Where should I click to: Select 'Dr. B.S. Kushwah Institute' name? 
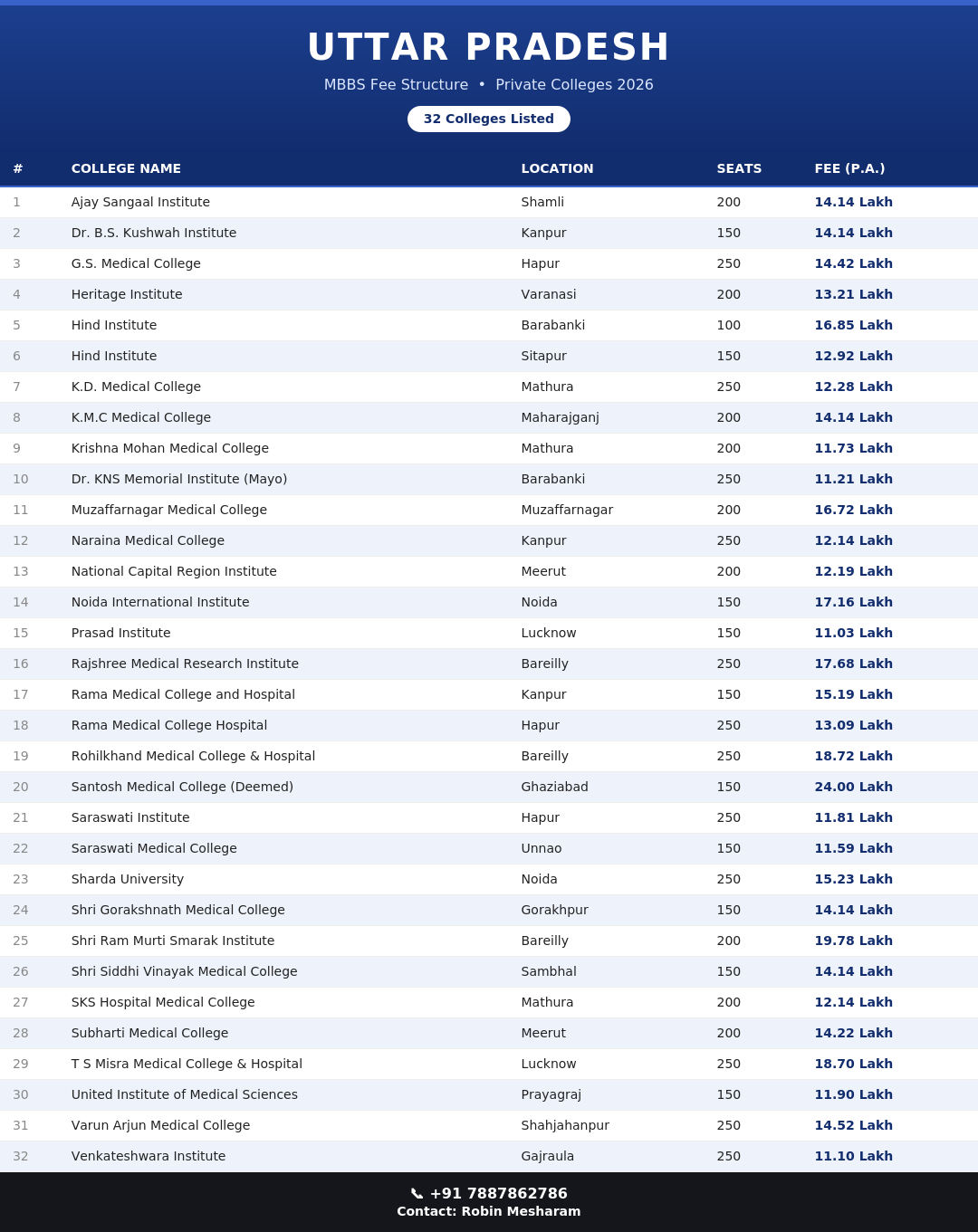pyautogui.click(x=154, y=233)
